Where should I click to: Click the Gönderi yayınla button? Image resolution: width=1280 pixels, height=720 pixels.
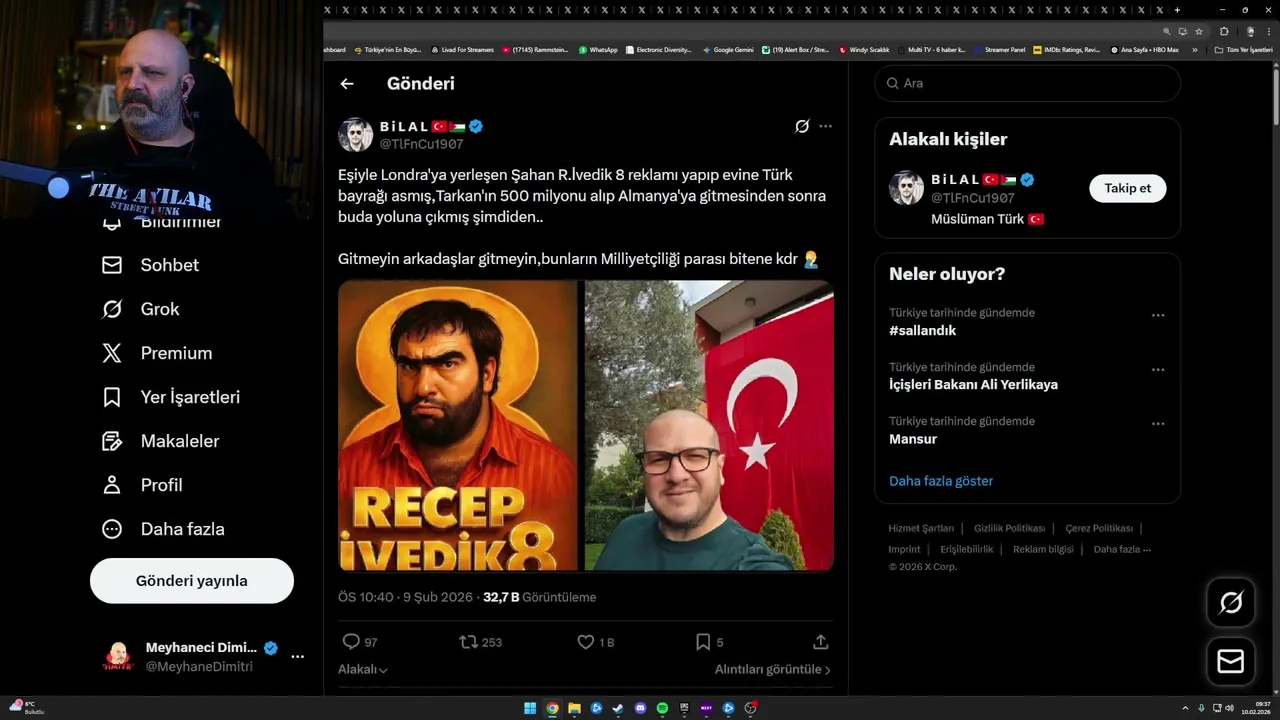point(192,581)
